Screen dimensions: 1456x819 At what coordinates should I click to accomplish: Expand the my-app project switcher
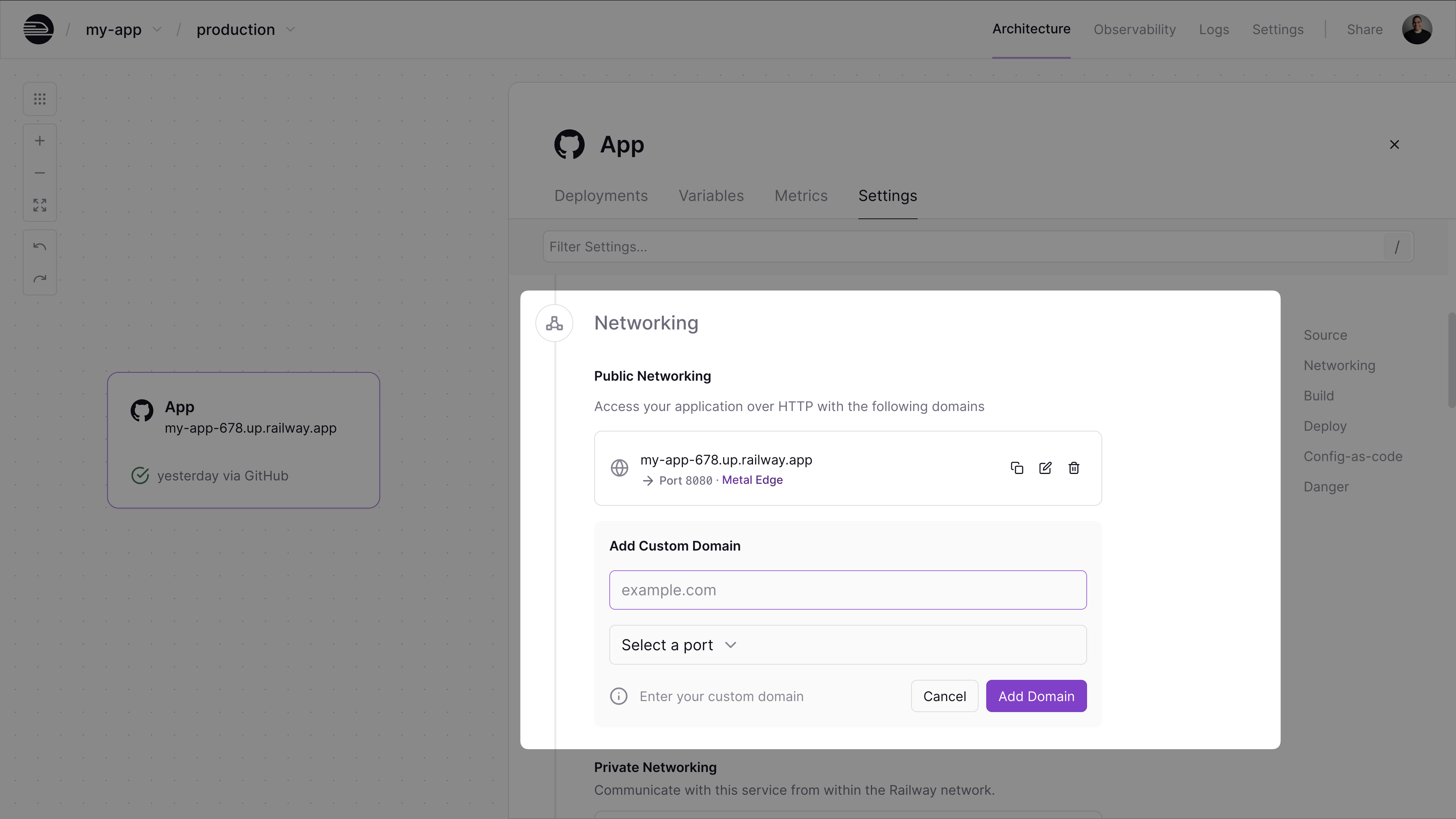point(157,30)
